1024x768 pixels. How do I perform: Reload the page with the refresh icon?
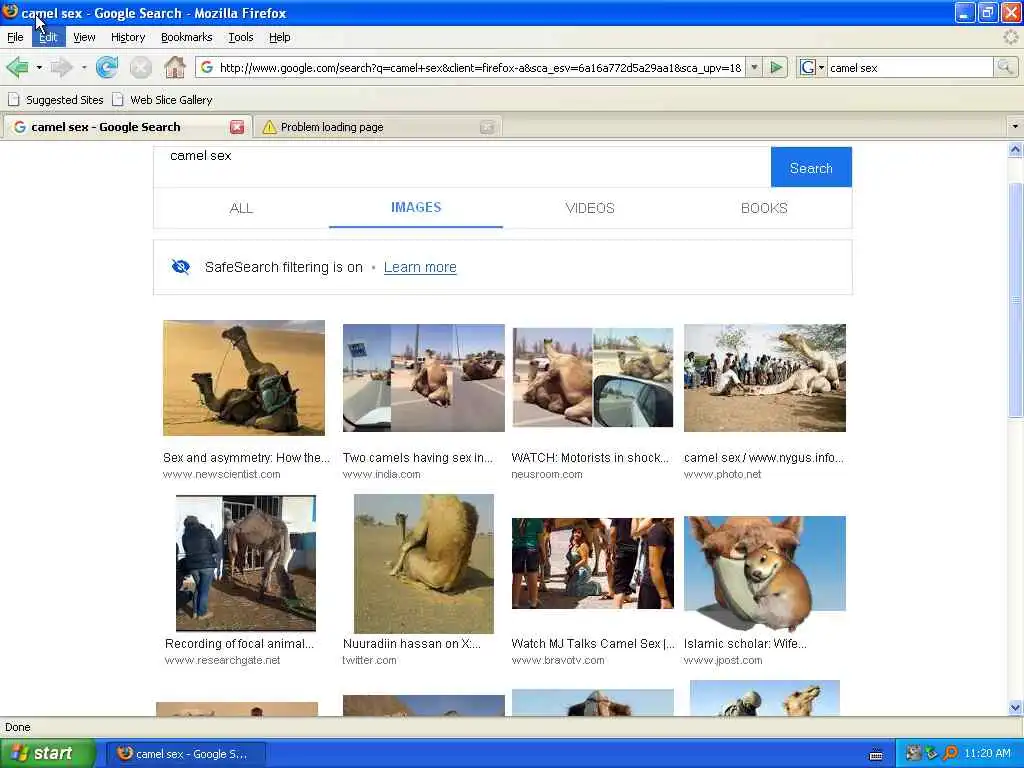click(x=106, y=67)
